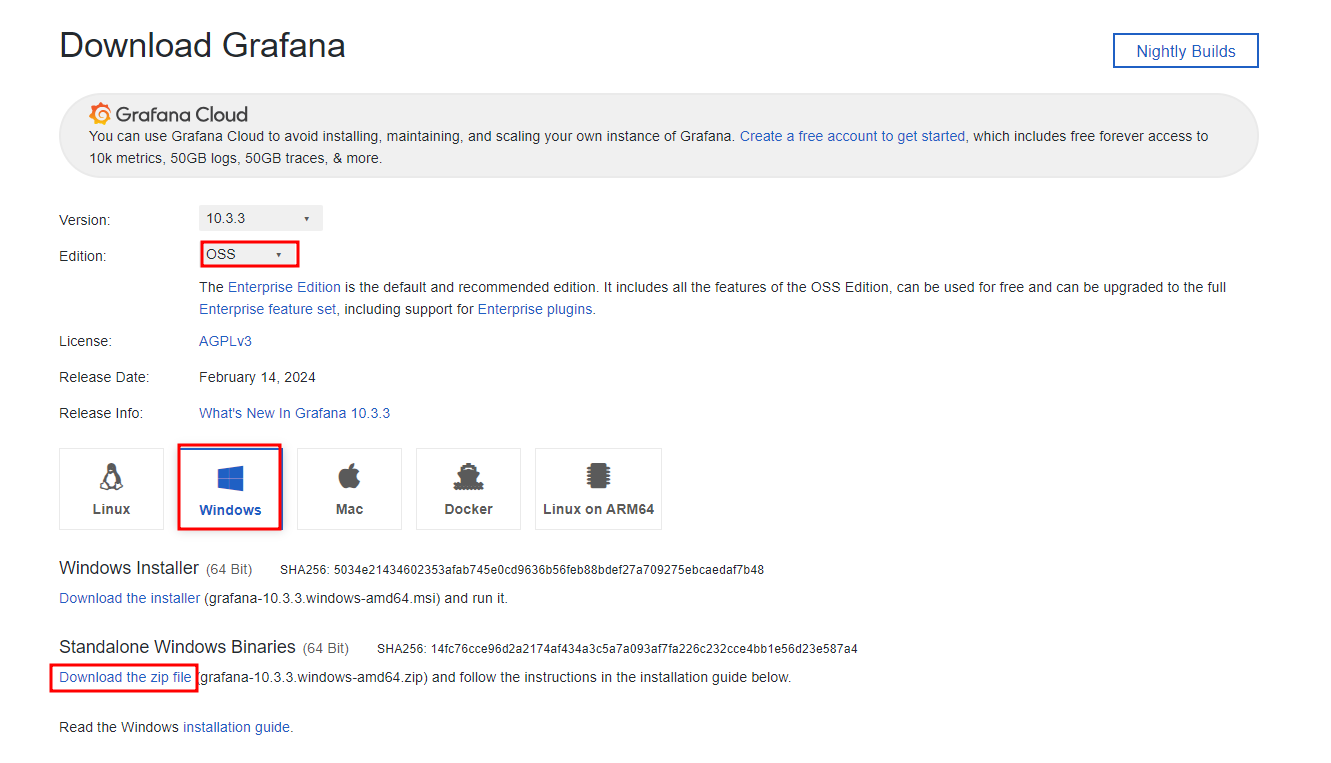The height and width of the screenshot is (763, 1331).
Task: Select the Windows platform tab
Action: [230, 488]
